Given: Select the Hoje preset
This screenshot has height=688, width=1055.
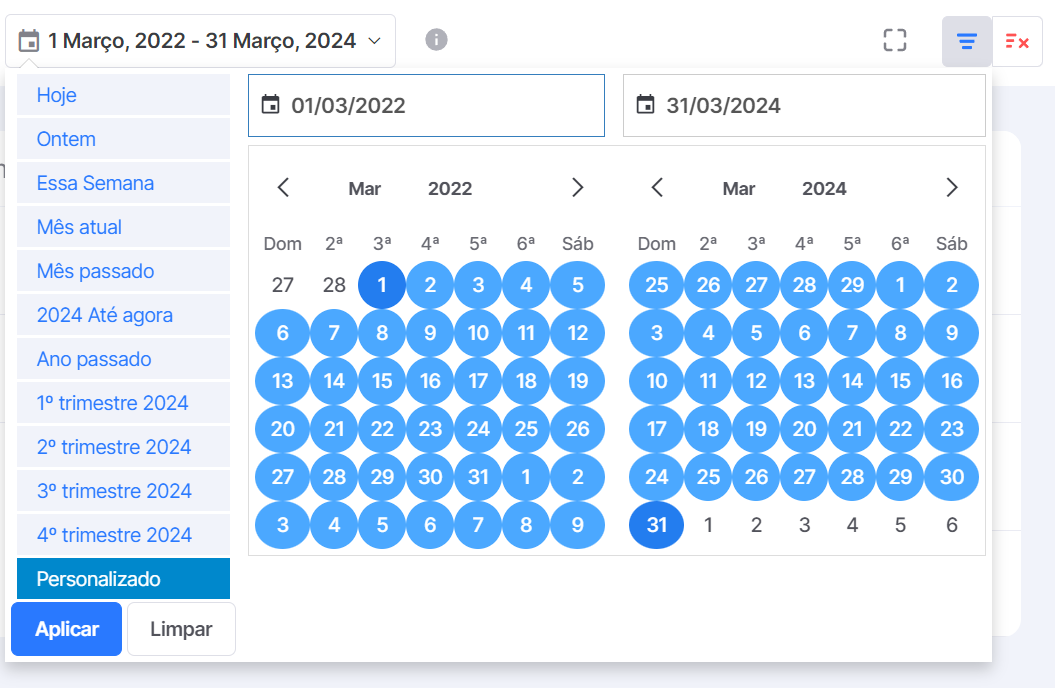Looking at the screenshot, I should (x=123, y=95).
